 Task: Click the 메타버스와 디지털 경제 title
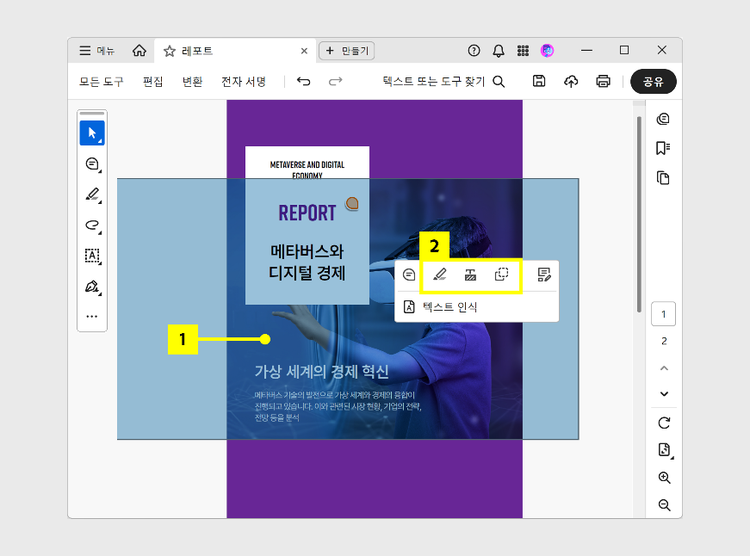click(307, 262)
